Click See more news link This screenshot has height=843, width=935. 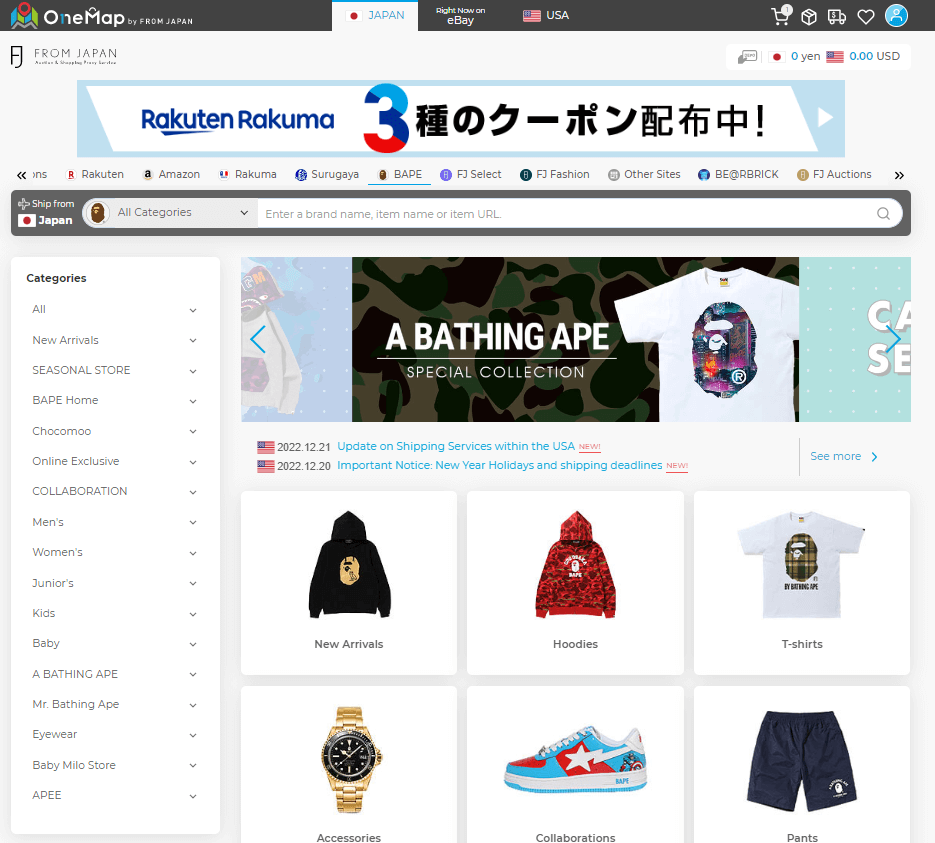843,457
